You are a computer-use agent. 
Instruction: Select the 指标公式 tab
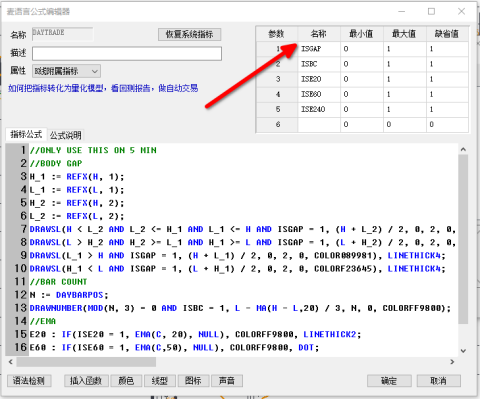tap(26, 134)
